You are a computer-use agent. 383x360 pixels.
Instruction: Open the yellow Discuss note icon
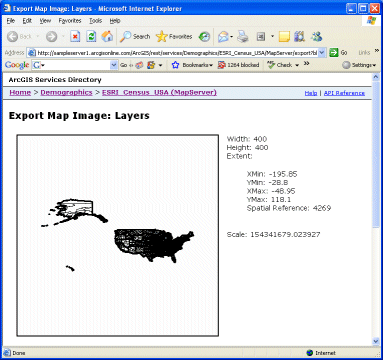[284, 37]
